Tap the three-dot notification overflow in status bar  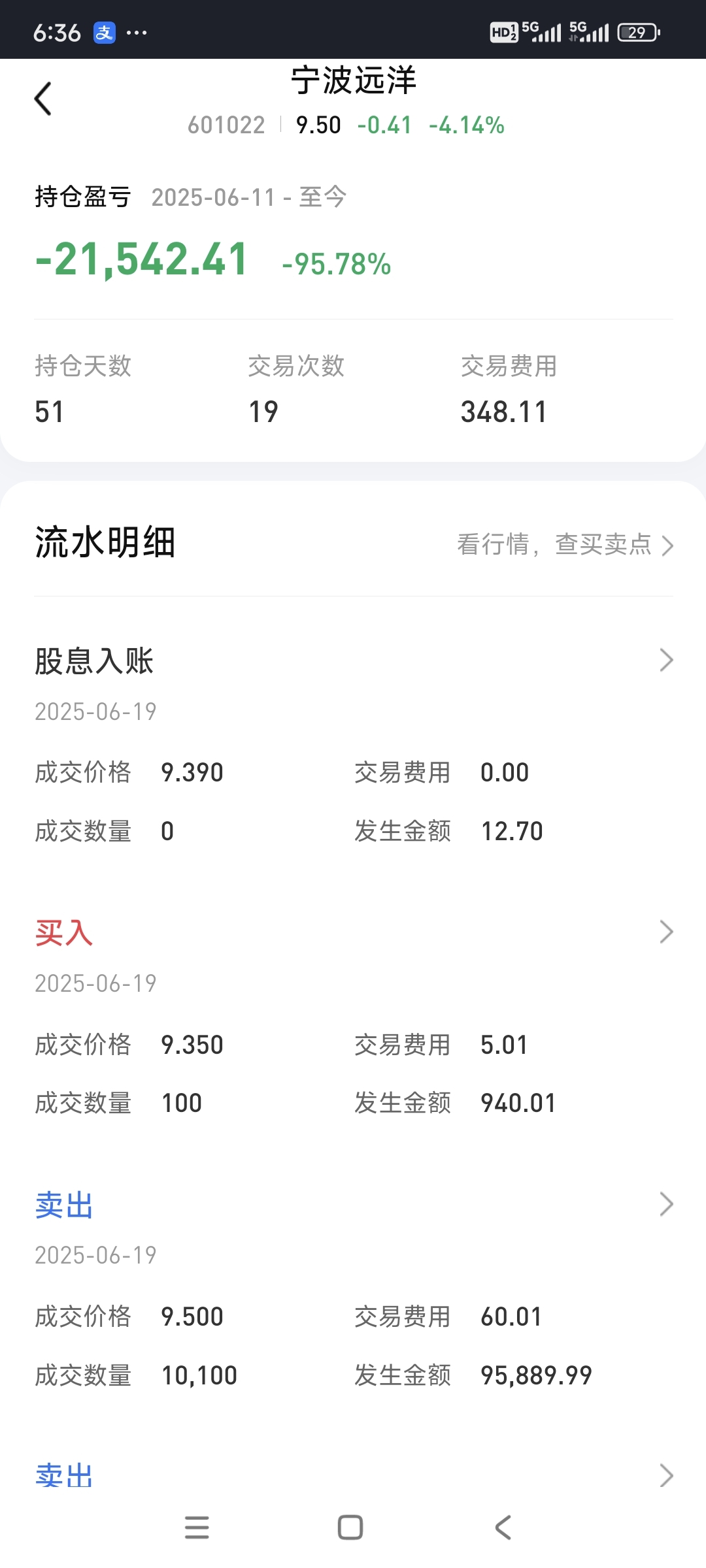click(x=137, y=32)
